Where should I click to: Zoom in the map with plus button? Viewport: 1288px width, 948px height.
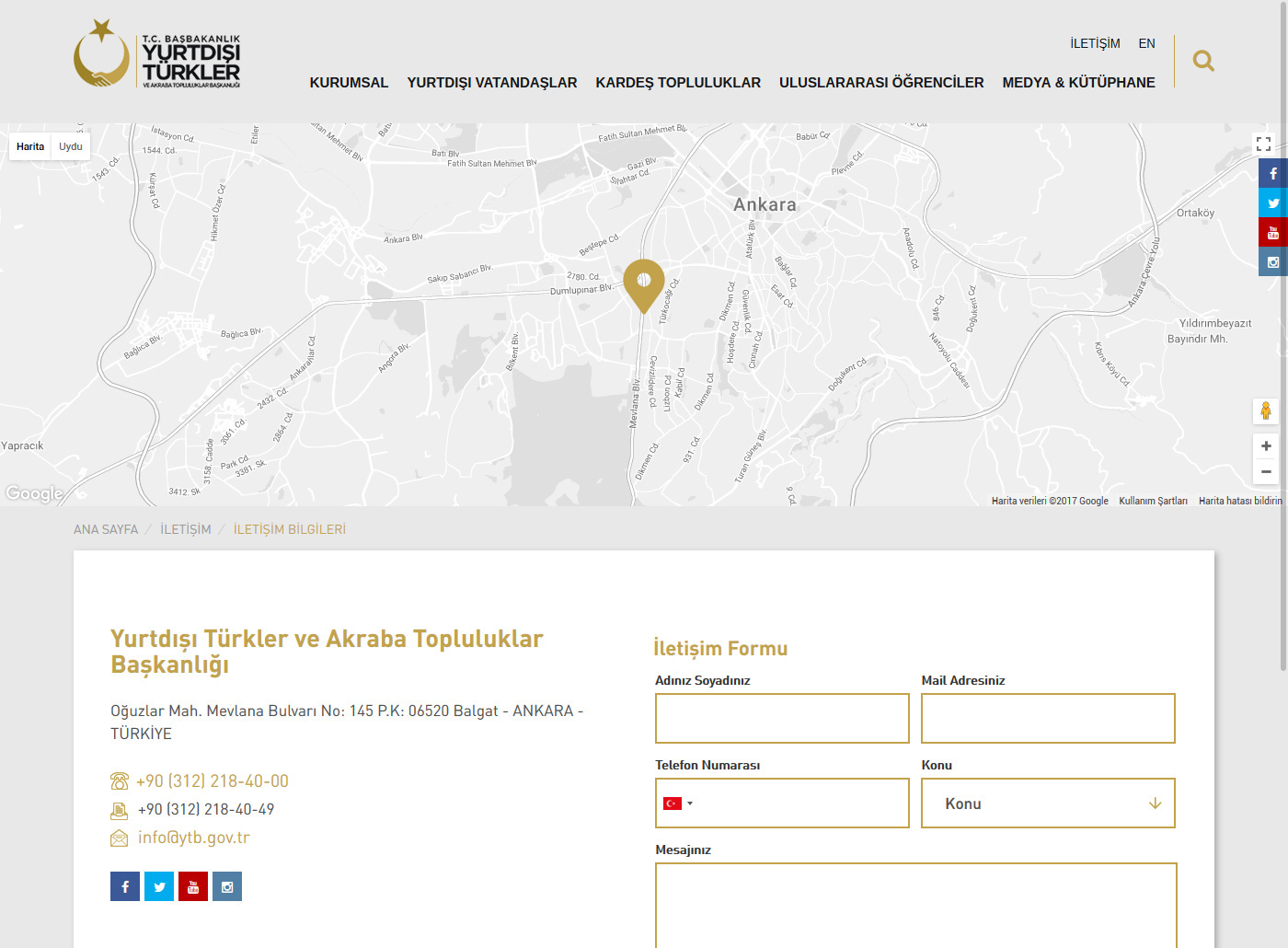pyautogui.click(x=1266, y=446)
